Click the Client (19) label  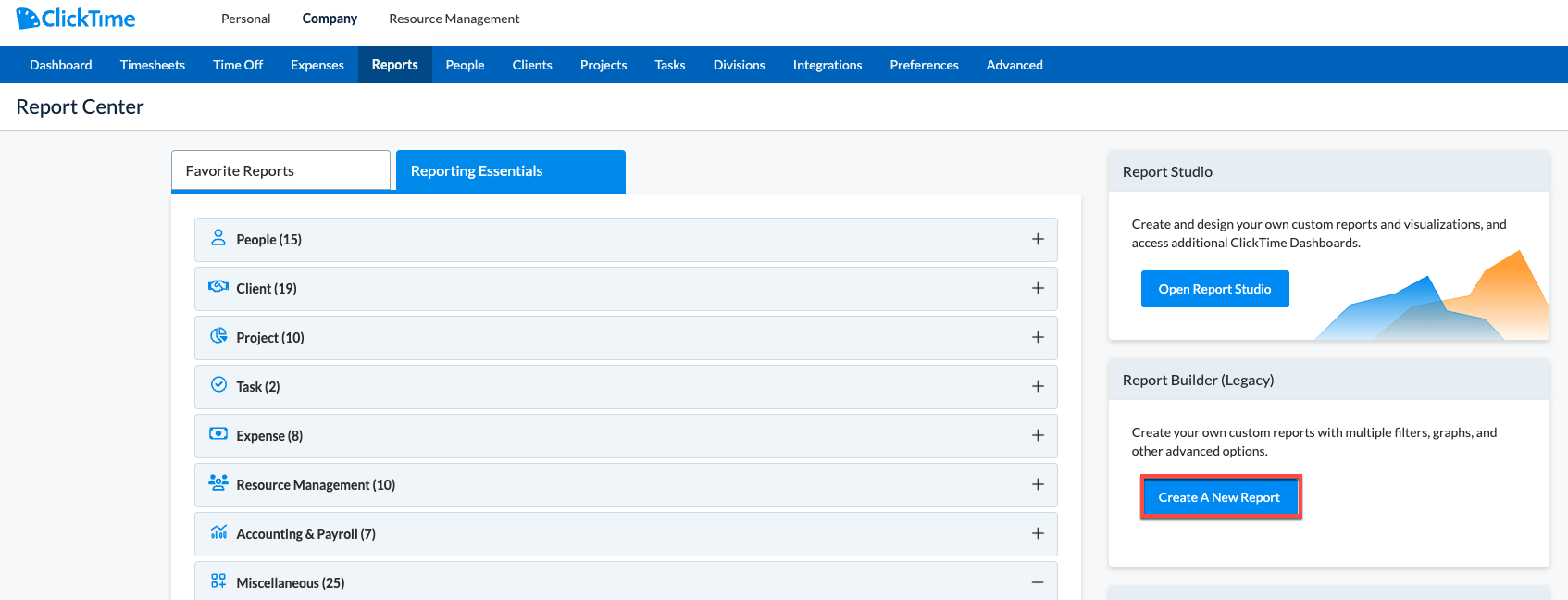267,289
